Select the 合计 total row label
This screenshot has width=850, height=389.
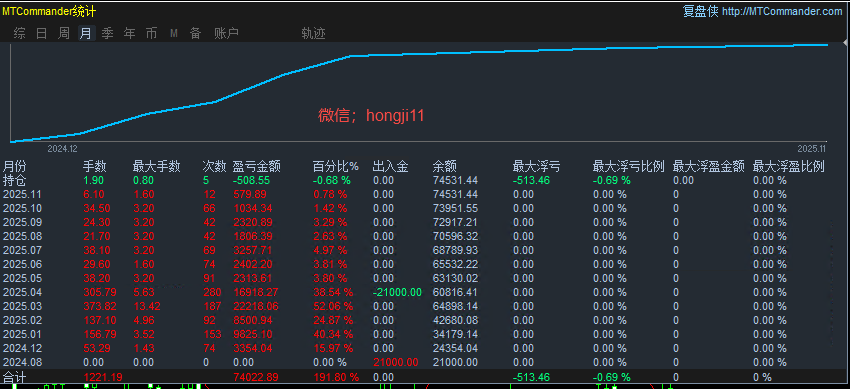[15, 377]
